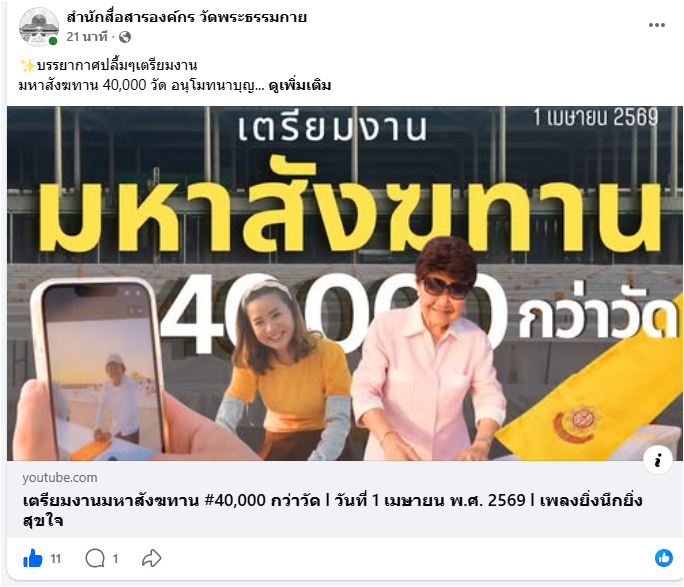This screenshot has height=587, width=684.
Task: Click the share arrow icon
Action: tap(151, 558)
